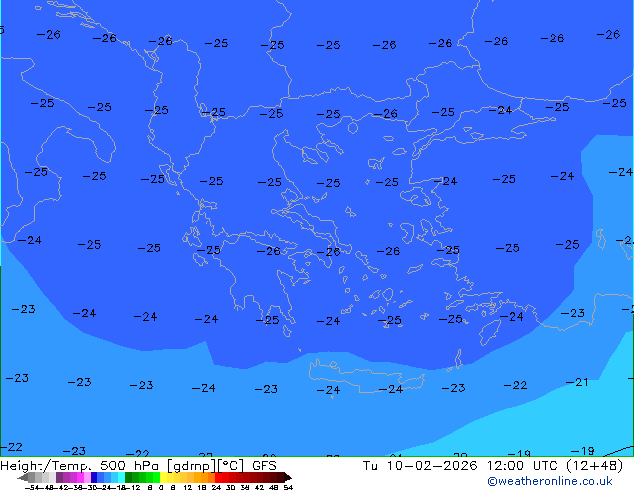634x490 pixels.
Task: Click the "GFS" model label
Action: 264,466
